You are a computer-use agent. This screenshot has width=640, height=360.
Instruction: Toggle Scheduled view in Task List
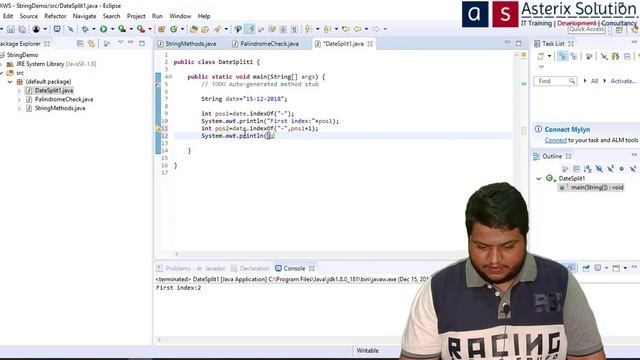coord(574,56)
